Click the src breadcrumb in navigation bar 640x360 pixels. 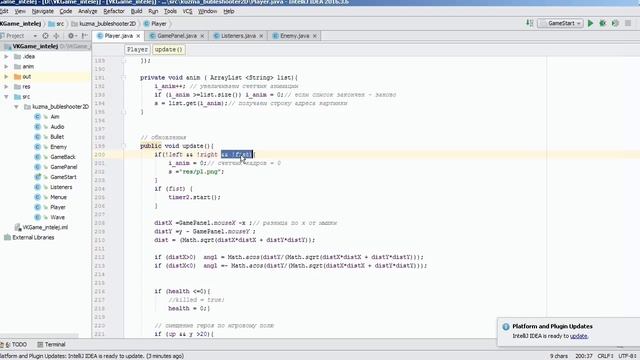56,24
